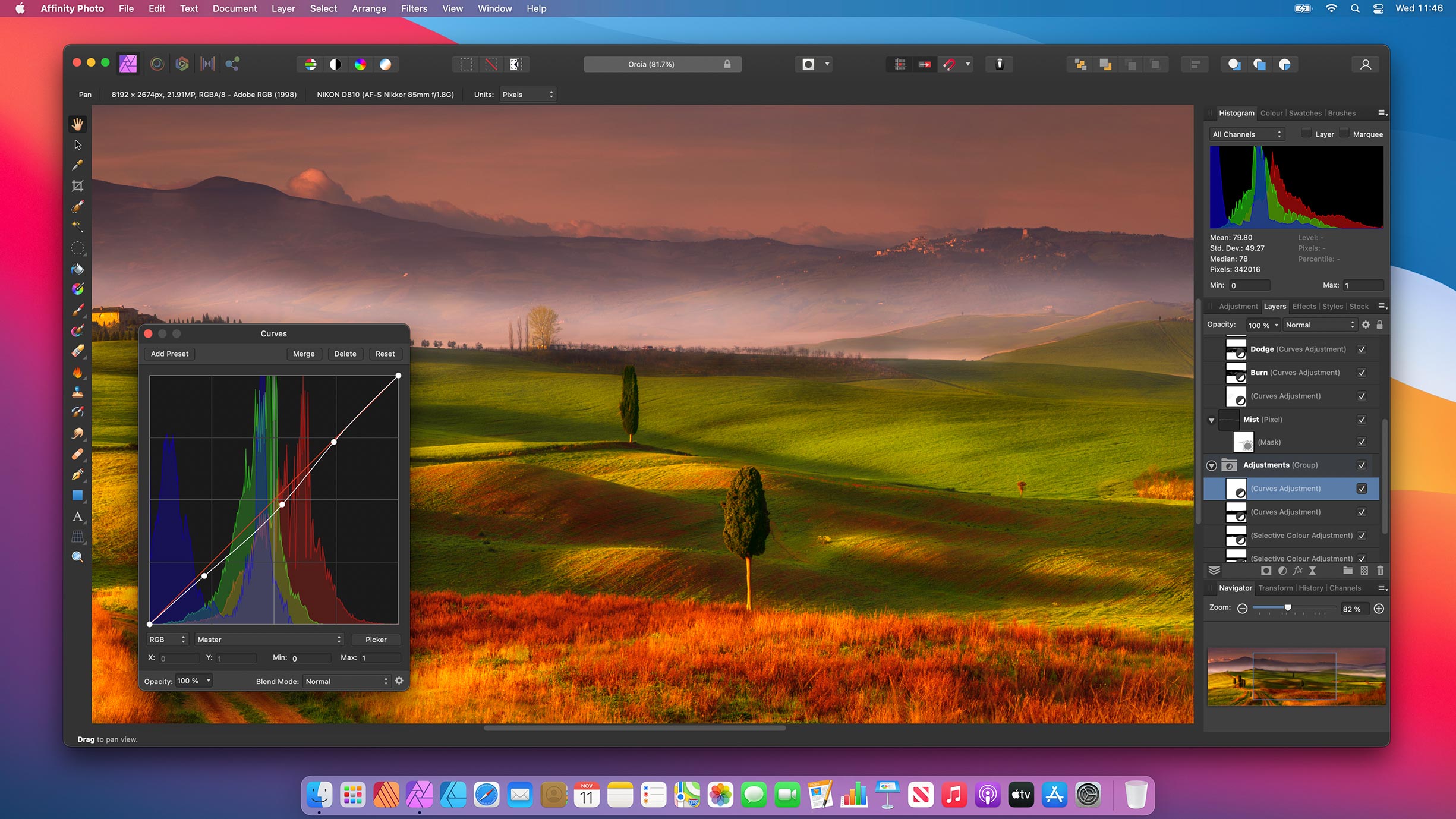This screenshot has height=819, width=1456.
Task: Toggle visibility of Mist Pixel layer
Action: [1362, 419]
